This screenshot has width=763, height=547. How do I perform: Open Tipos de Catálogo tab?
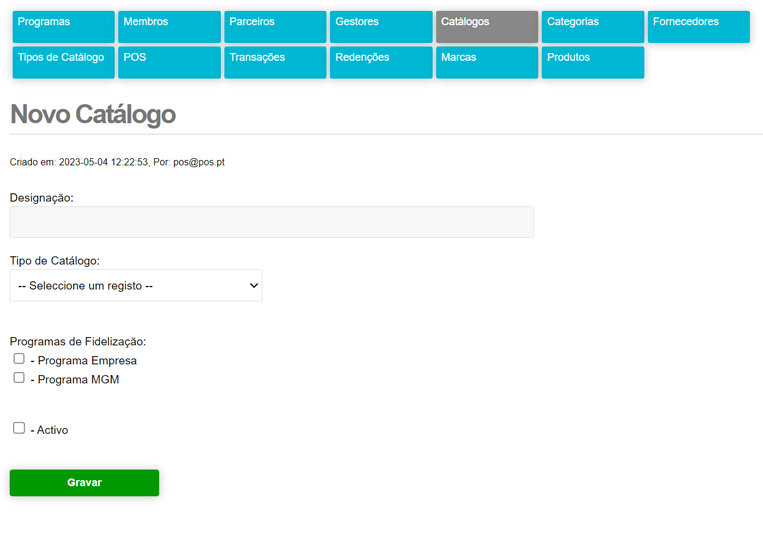[62, 62]
